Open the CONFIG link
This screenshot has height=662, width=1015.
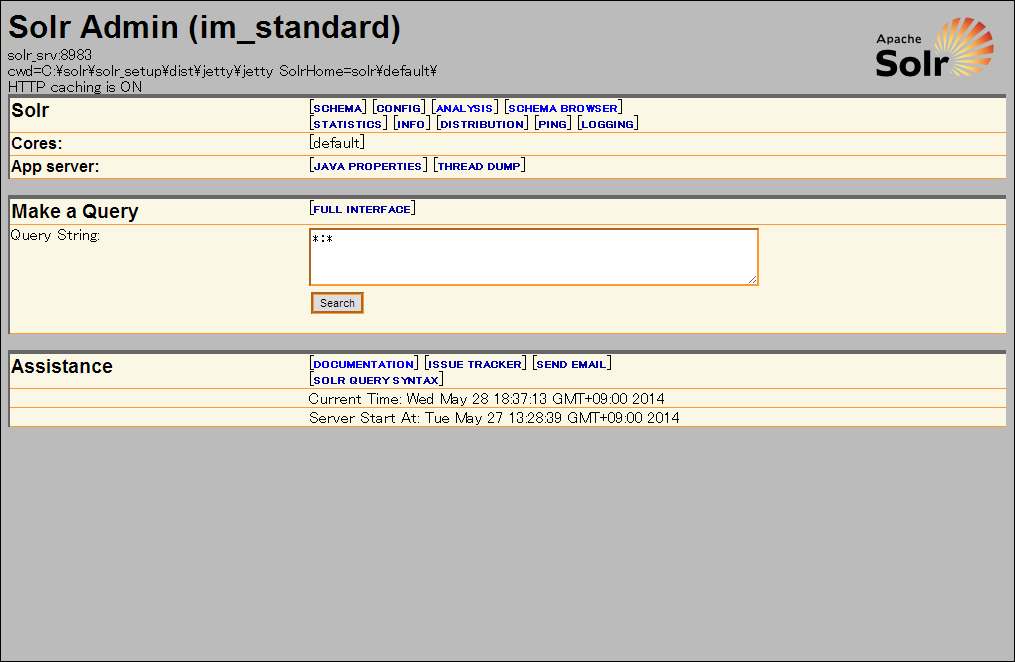coord(399,108)
